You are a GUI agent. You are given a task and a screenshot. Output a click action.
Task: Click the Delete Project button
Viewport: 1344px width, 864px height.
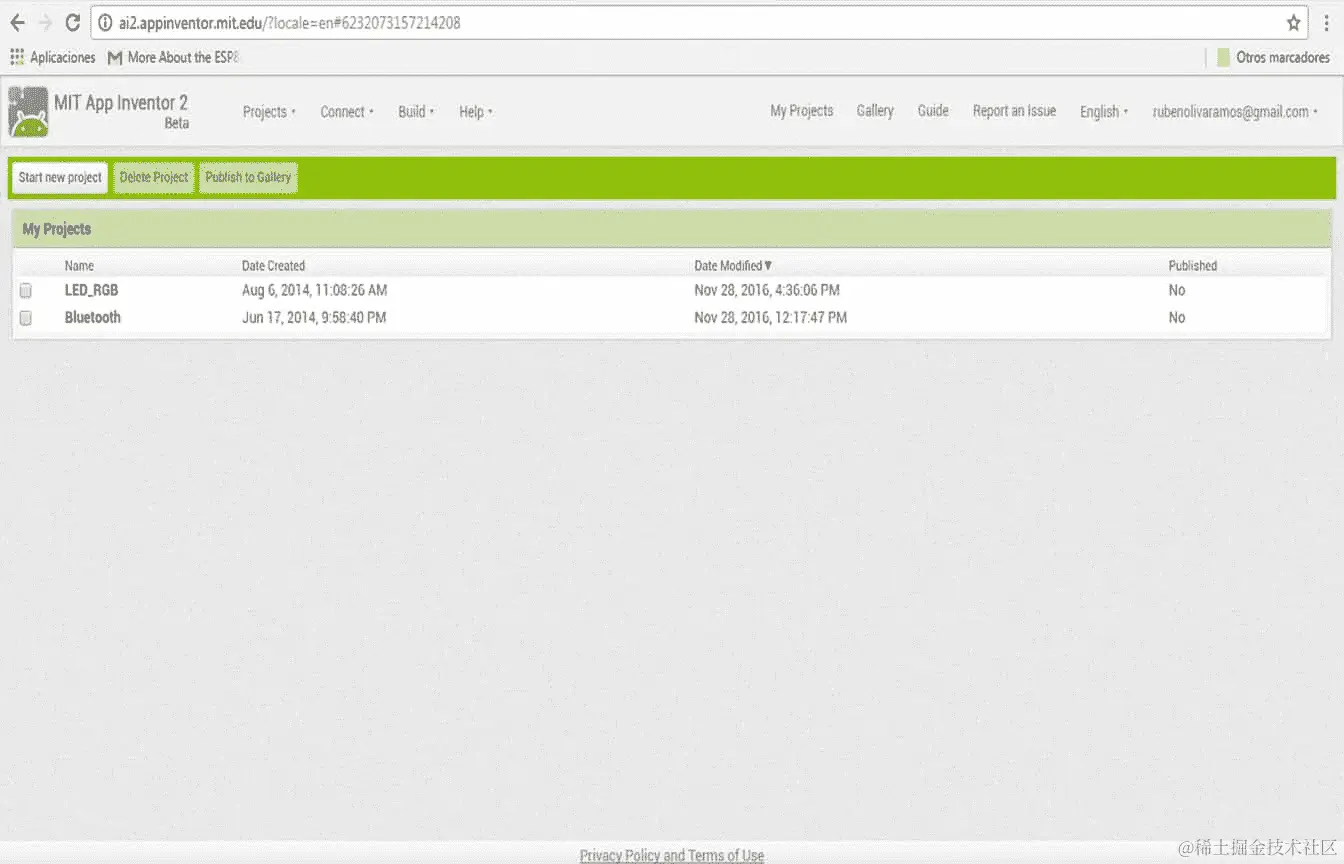[154, 177]
